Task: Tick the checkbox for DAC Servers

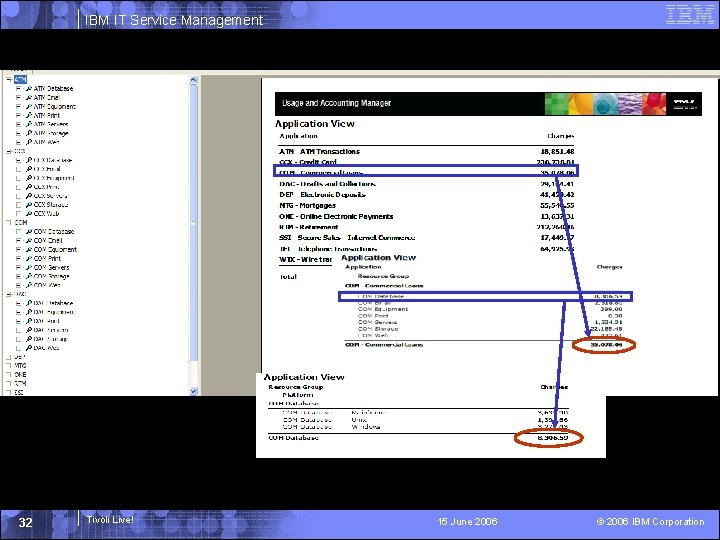Action: click(18, 330)
